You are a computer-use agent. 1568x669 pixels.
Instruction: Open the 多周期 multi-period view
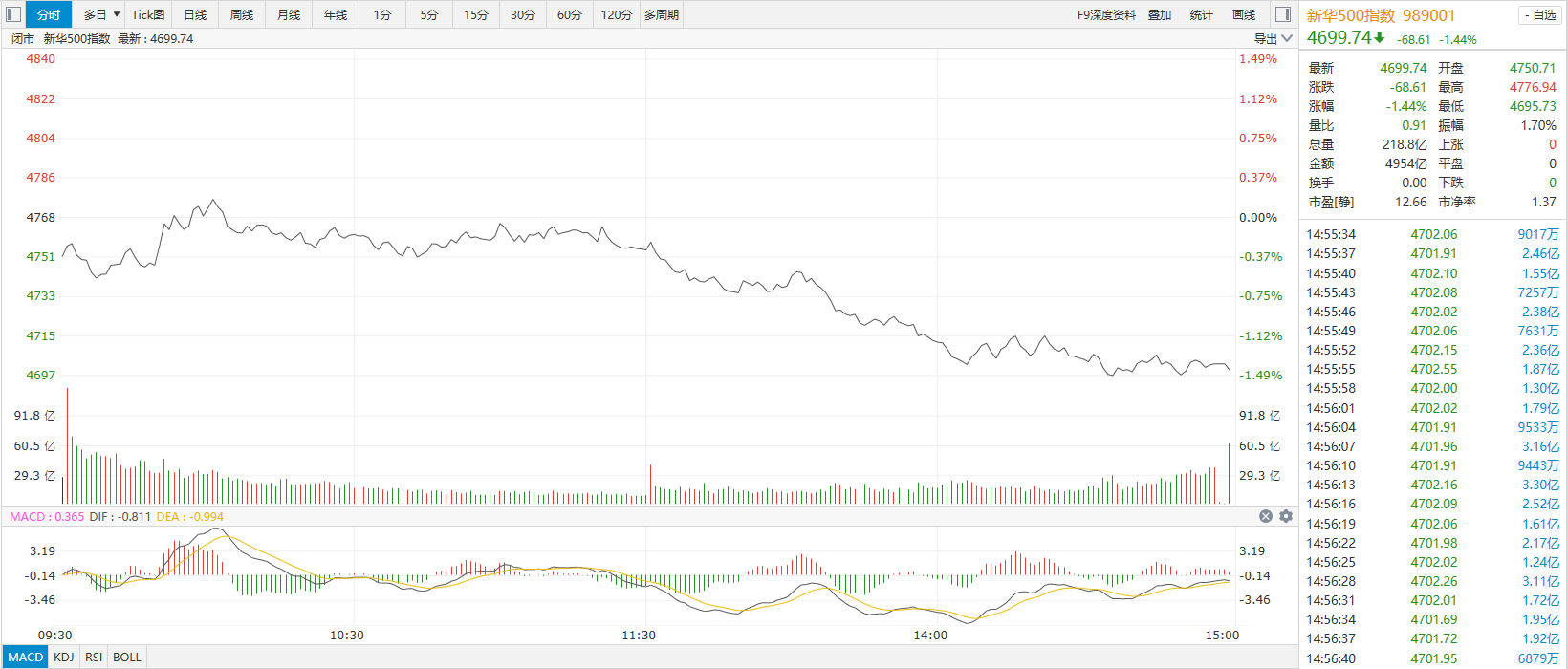662,14
